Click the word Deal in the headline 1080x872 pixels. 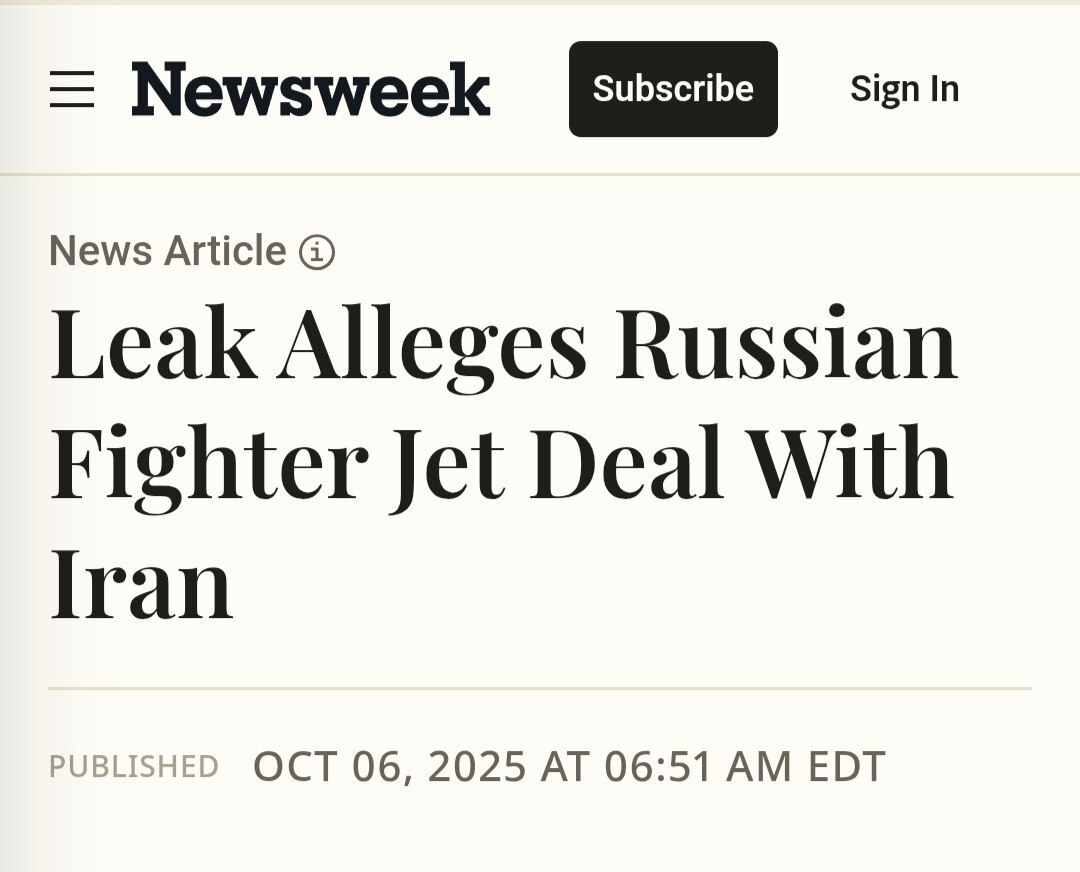(627, 465)
